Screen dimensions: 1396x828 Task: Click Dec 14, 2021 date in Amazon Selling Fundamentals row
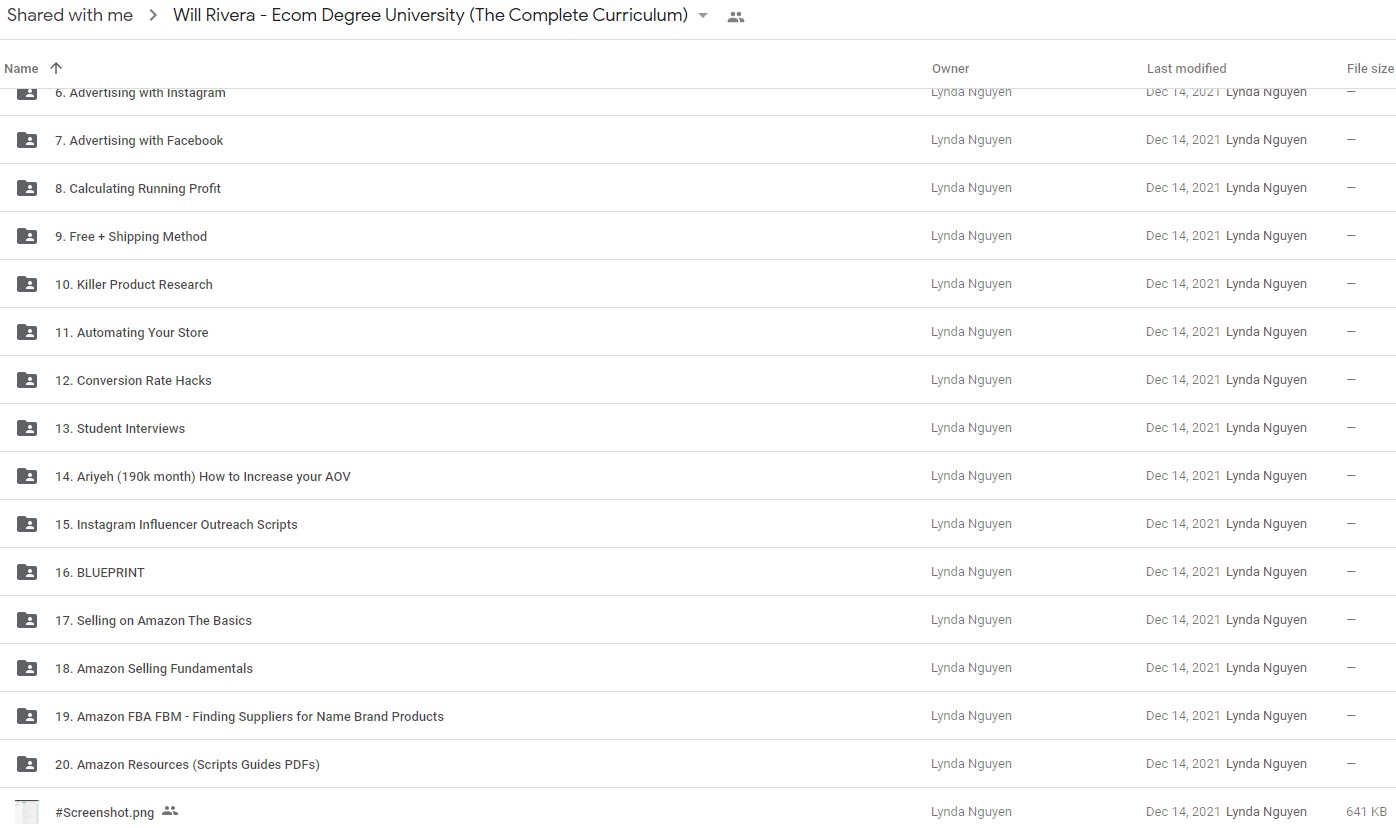[x=1183, y=668]
